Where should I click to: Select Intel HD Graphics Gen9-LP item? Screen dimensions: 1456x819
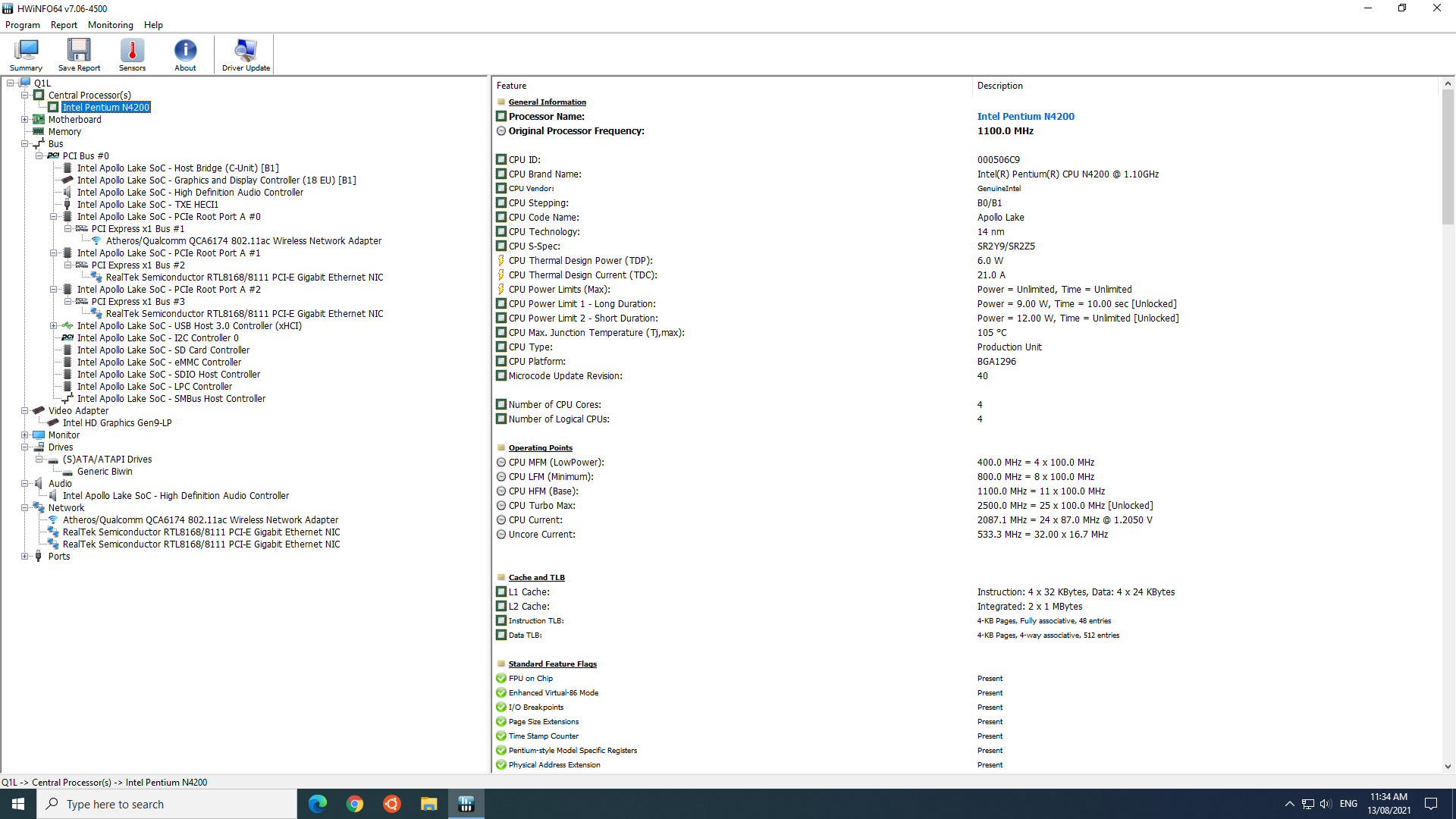(x=117, y=423)
